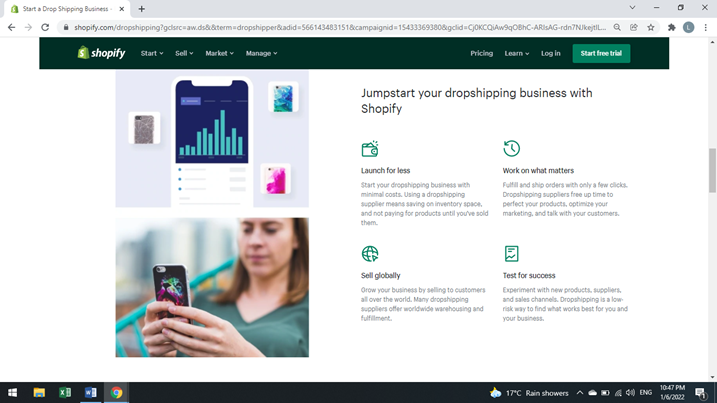Click the volume speaker tray icon

630,393
